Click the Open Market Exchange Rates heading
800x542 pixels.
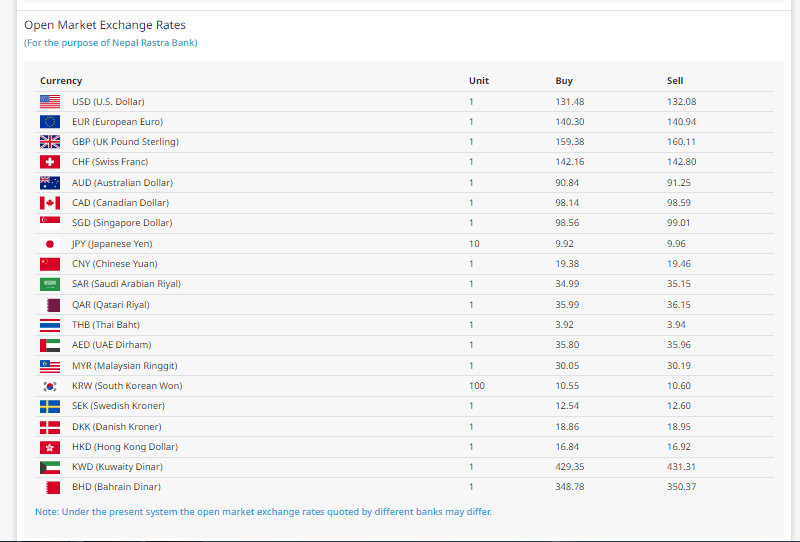coord(105,25)
